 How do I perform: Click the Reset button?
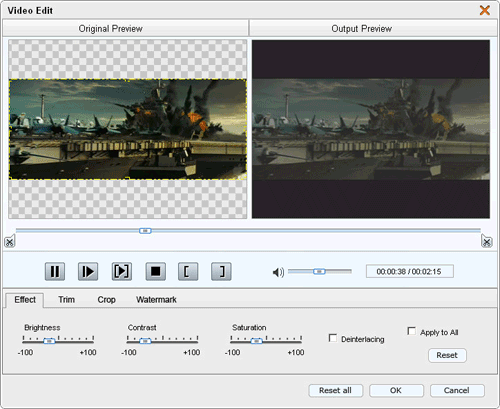pyautogui.click(x=447, y=355)
